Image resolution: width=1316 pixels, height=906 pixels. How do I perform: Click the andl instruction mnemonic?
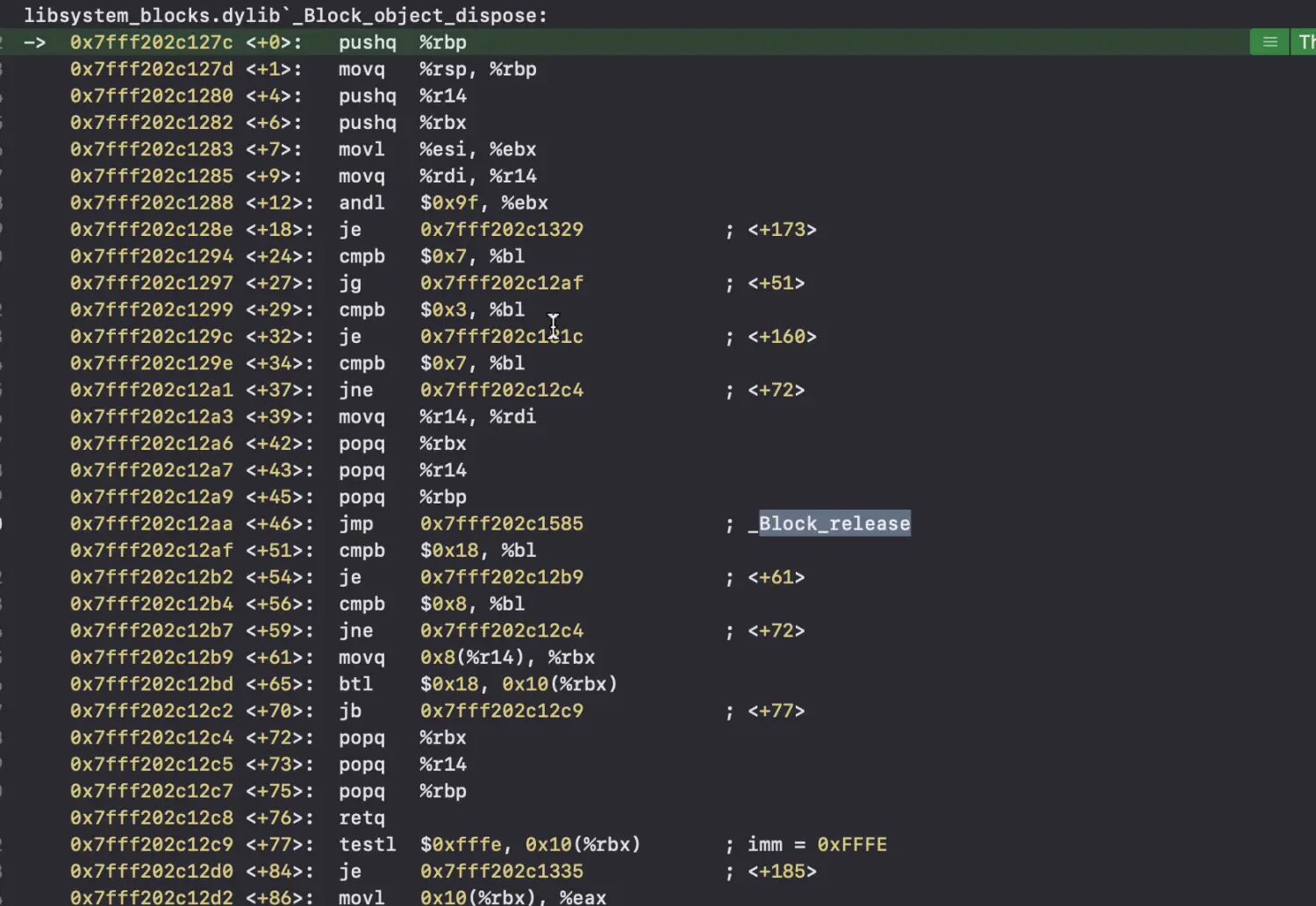point(361,203)
